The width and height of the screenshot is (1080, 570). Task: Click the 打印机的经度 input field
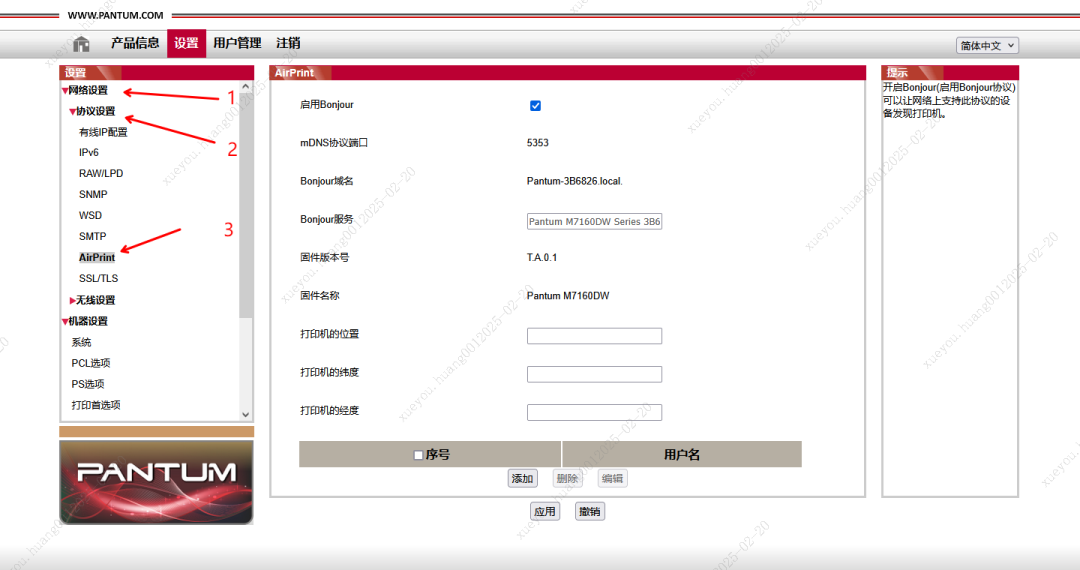tap(594, 412)
